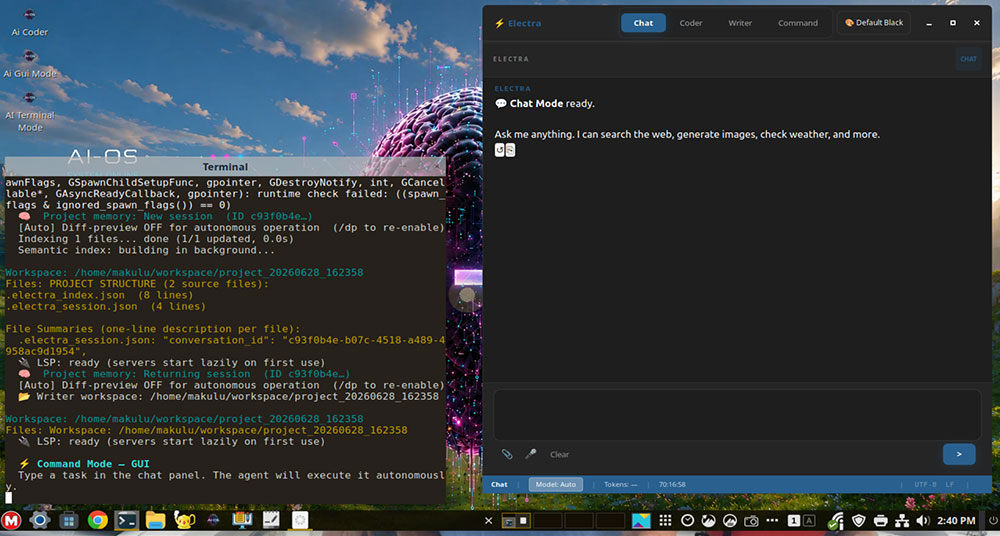The width and height of the screenshot is (1000, 536).
Task: Open the settings gear in taskbar
Action: [40, 521]
